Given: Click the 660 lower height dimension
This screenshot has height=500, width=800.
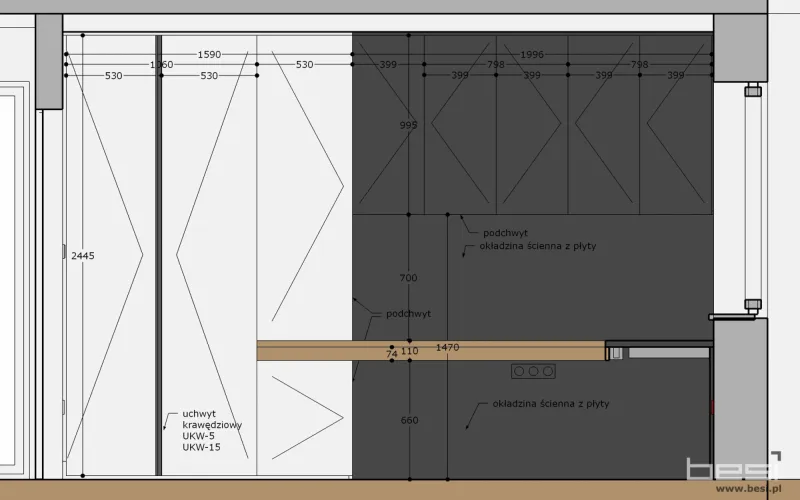Looking at the screenshot, I should click(x=409, y=420).
